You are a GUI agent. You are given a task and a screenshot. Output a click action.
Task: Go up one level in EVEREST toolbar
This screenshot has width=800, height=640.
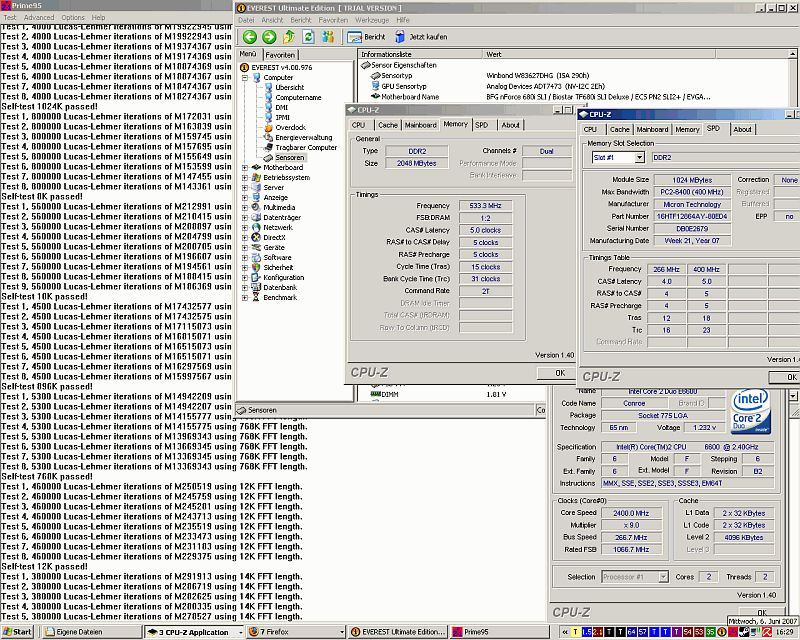(289, 37)
